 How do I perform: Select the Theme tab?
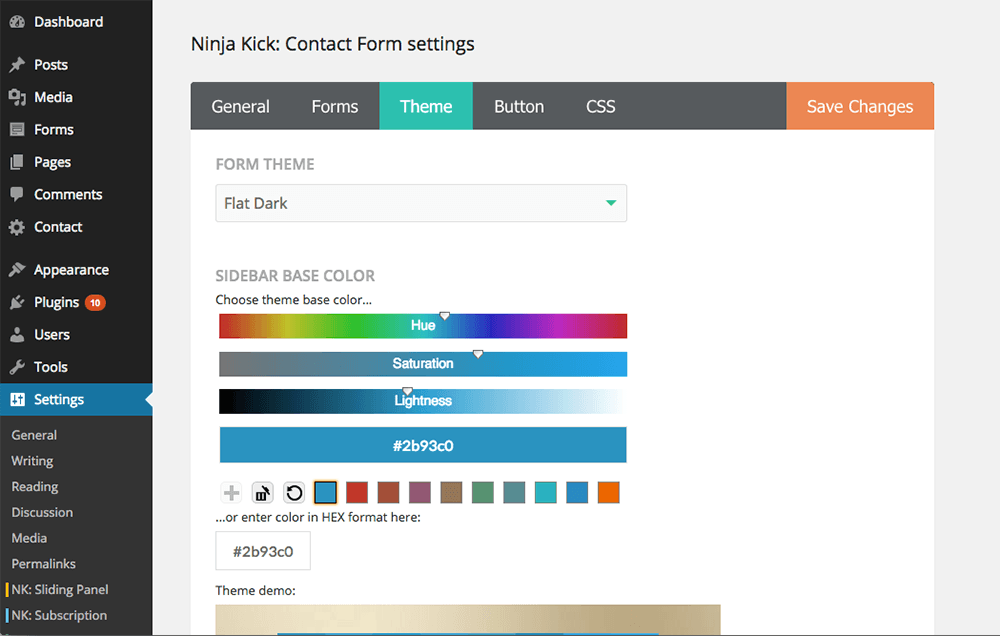point(426,106)
